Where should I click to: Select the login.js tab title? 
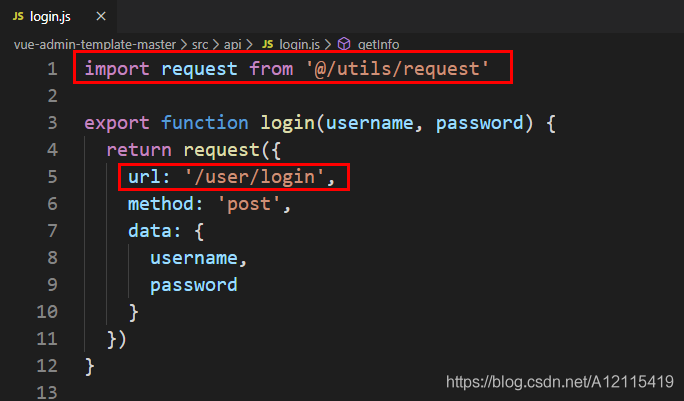coord(50,17)
